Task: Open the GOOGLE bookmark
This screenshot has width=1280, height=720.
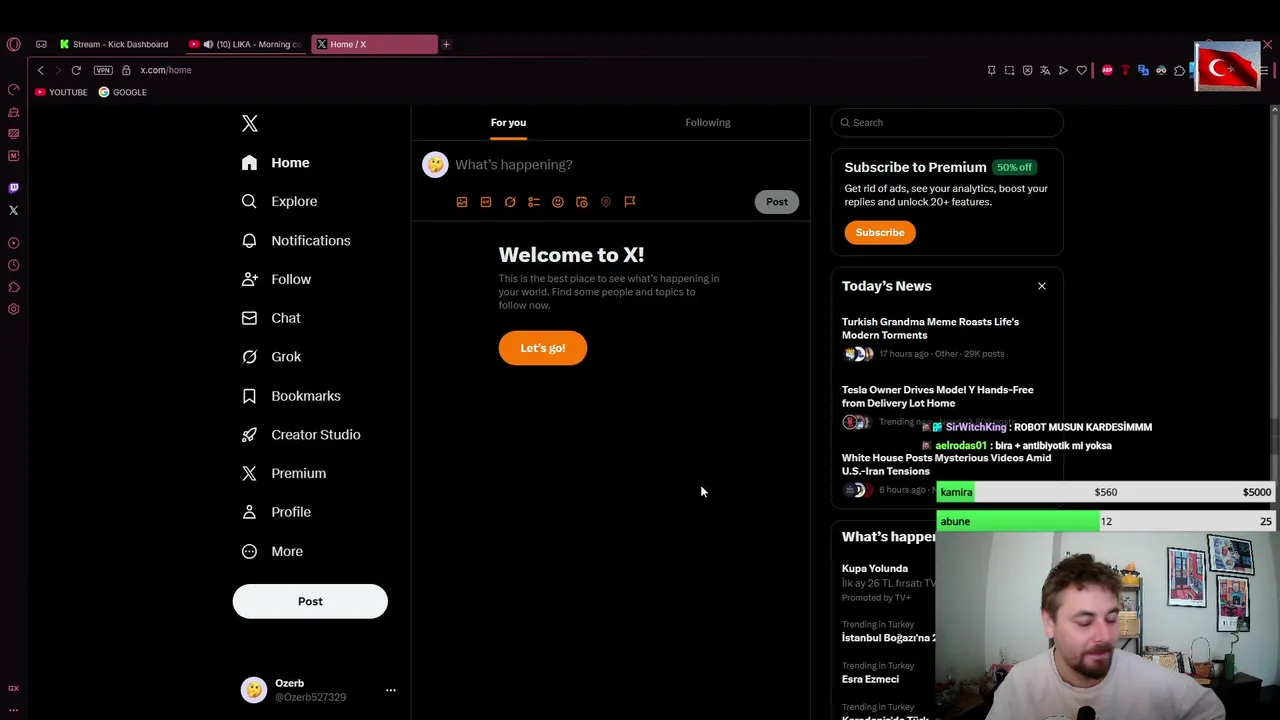Action: [x=122, y=92]
